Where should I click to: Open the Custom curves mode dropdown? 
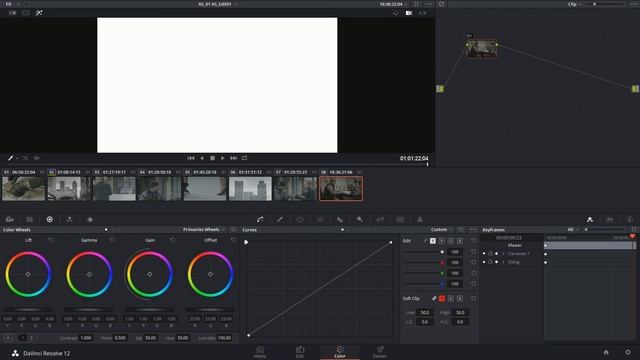point(442,230)
